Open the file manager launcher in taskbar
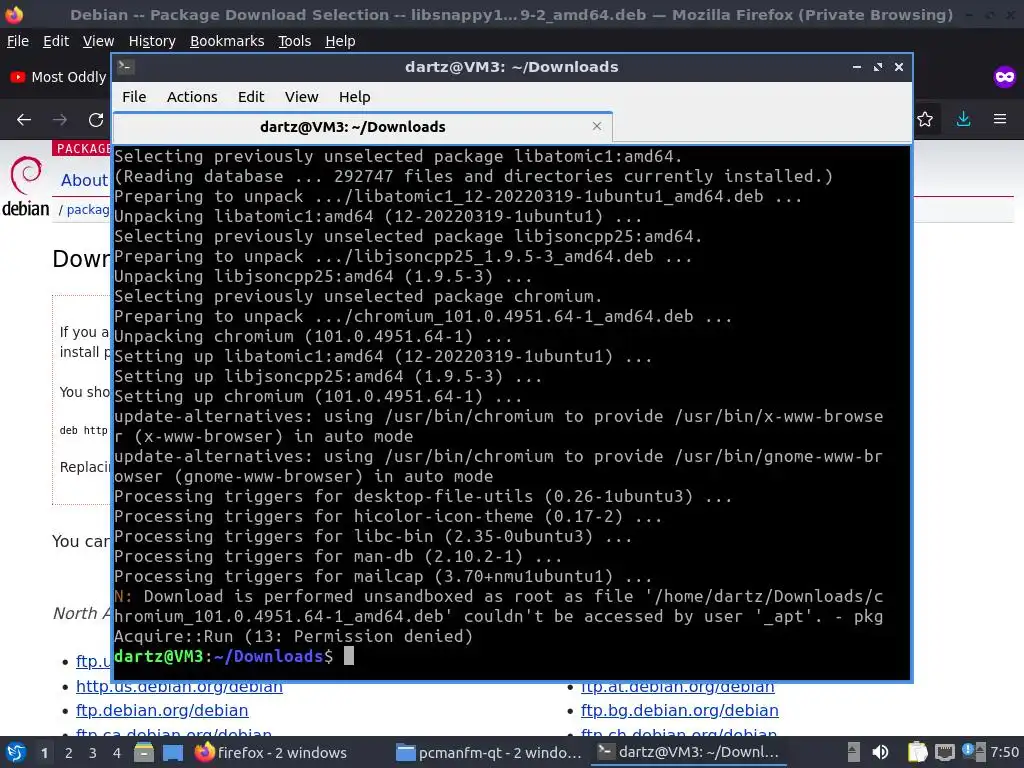The image size is (1024, 768). [x=144, y=752]
